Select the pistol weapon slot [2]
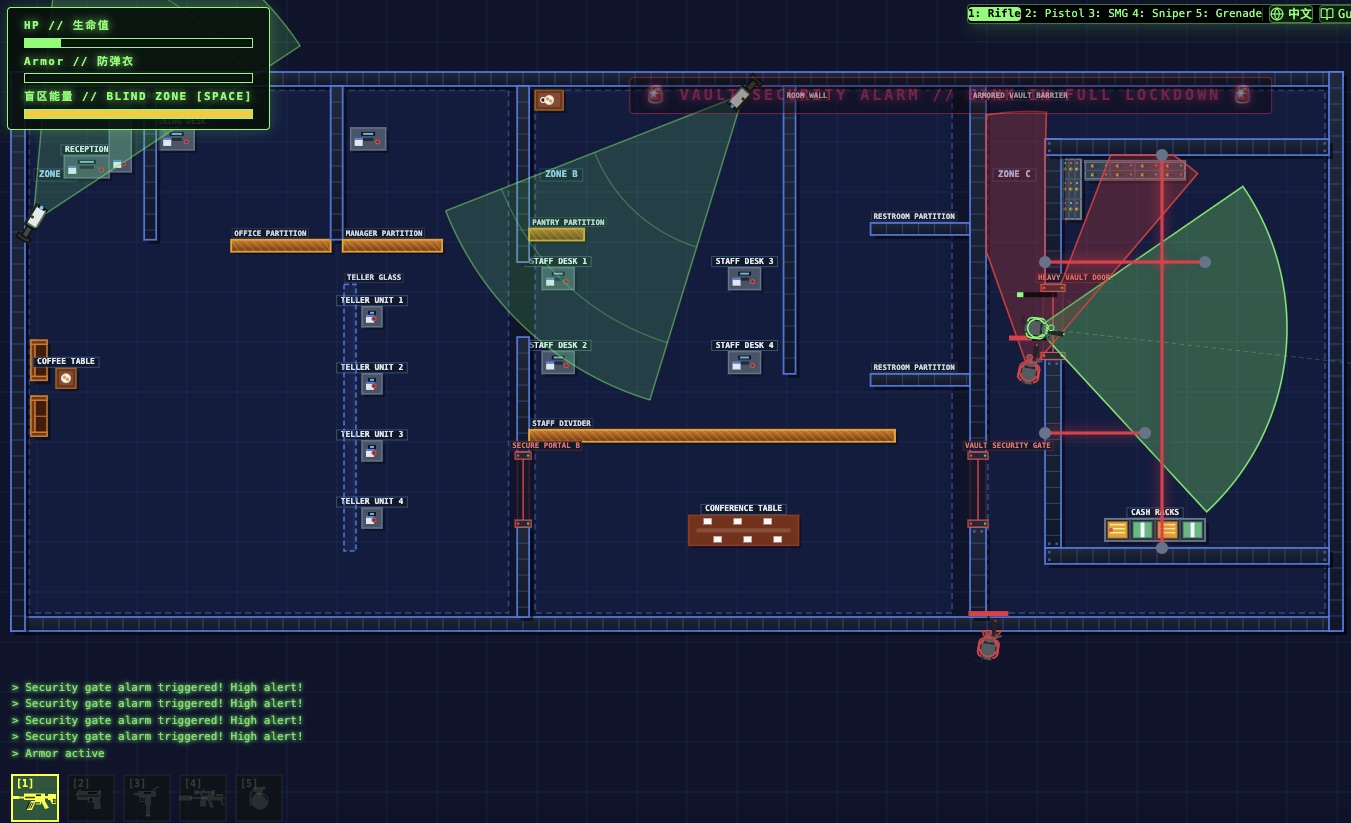The height and width of the screenshot is (823, 1351). click(91, 798)
